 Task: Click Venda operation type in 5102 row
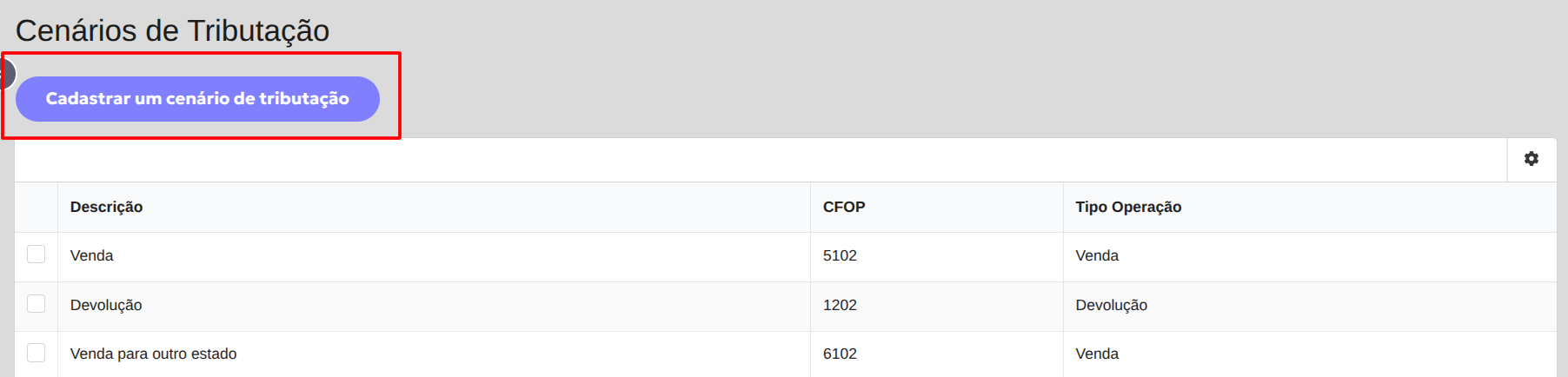[1097, 255]
